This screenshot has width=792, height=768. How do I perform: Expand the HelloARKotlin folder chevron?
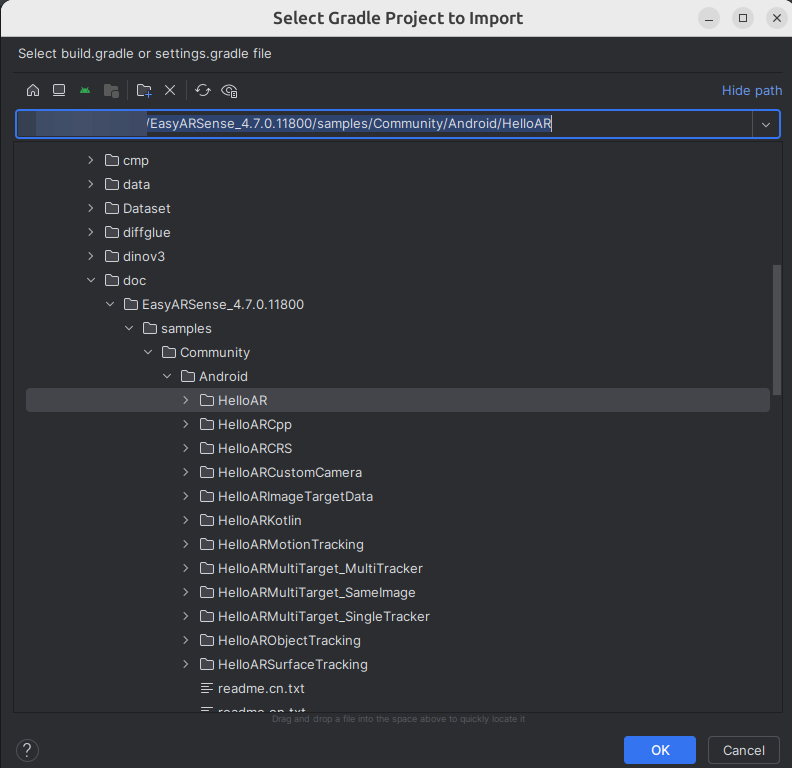point(186,520)
